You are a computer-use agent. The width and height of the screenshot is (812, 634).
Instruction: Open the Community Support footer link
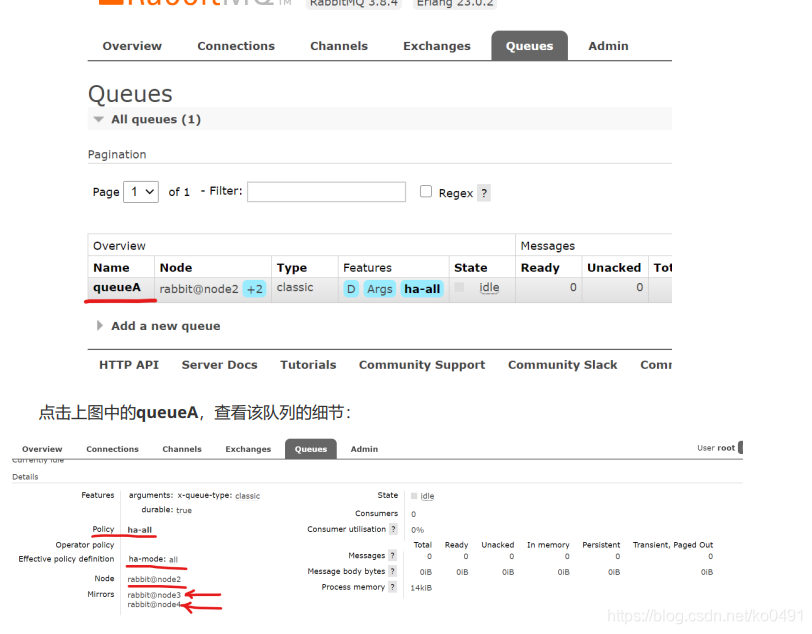422,365
